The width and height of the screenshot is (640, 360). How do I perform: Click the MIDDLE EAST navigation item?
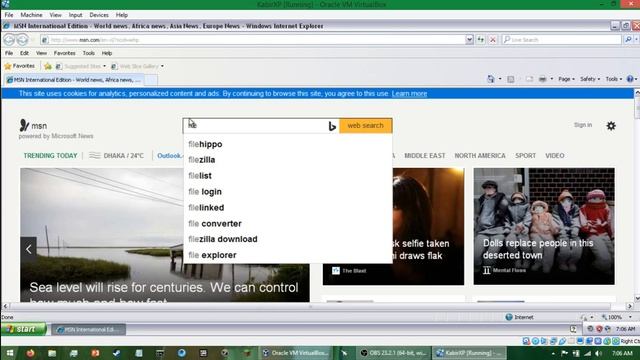coord(424,156)
